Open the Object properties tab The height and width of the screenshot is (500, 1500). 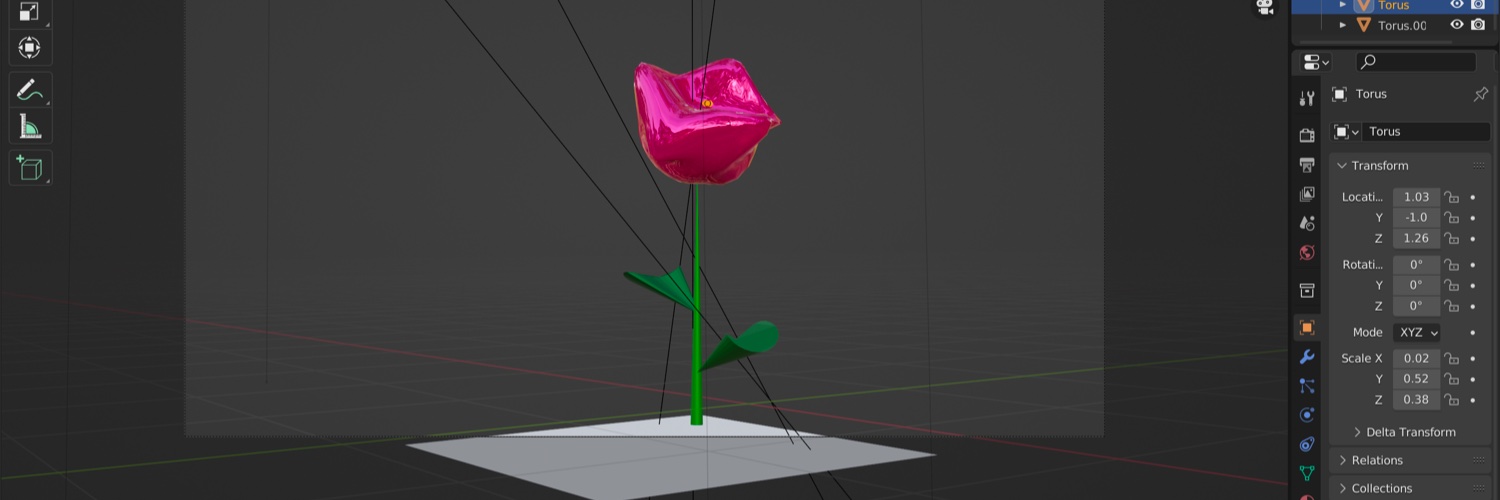[x=1307, y=327]
